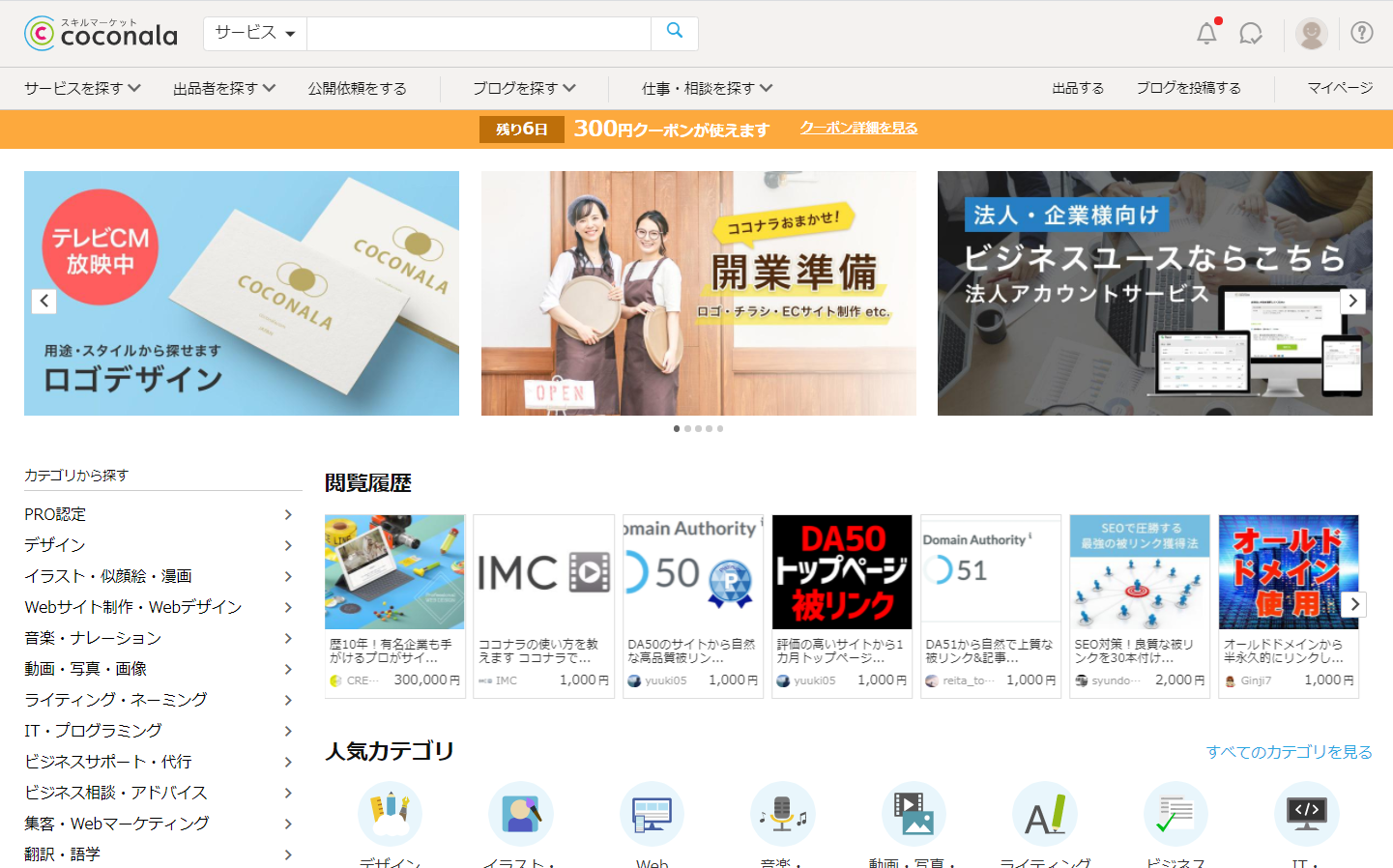This screenshot has width=1393, height=868.
Task: Select the IT programming code icon
Action: point(1306,814)
